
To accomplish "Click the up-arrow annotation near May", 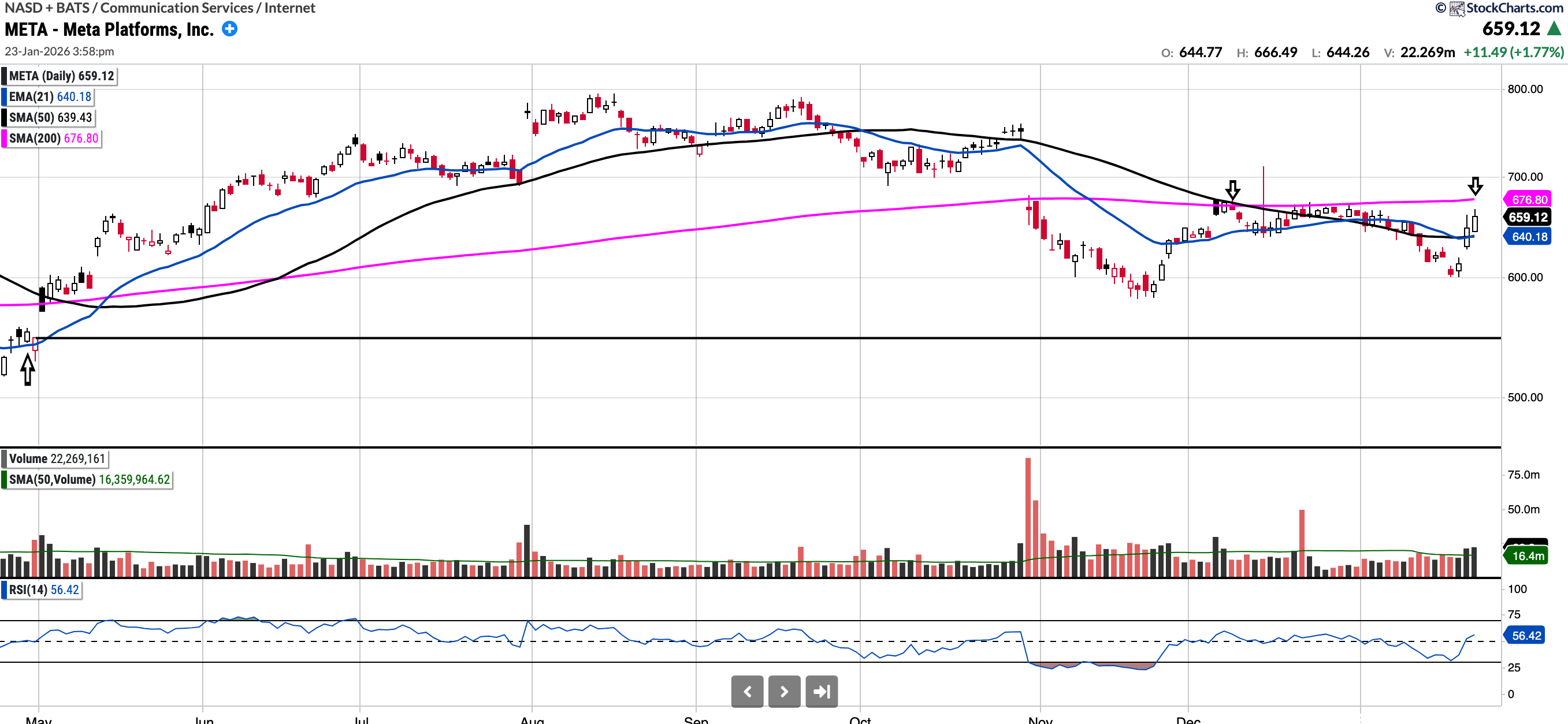I will tap(27, 370).
